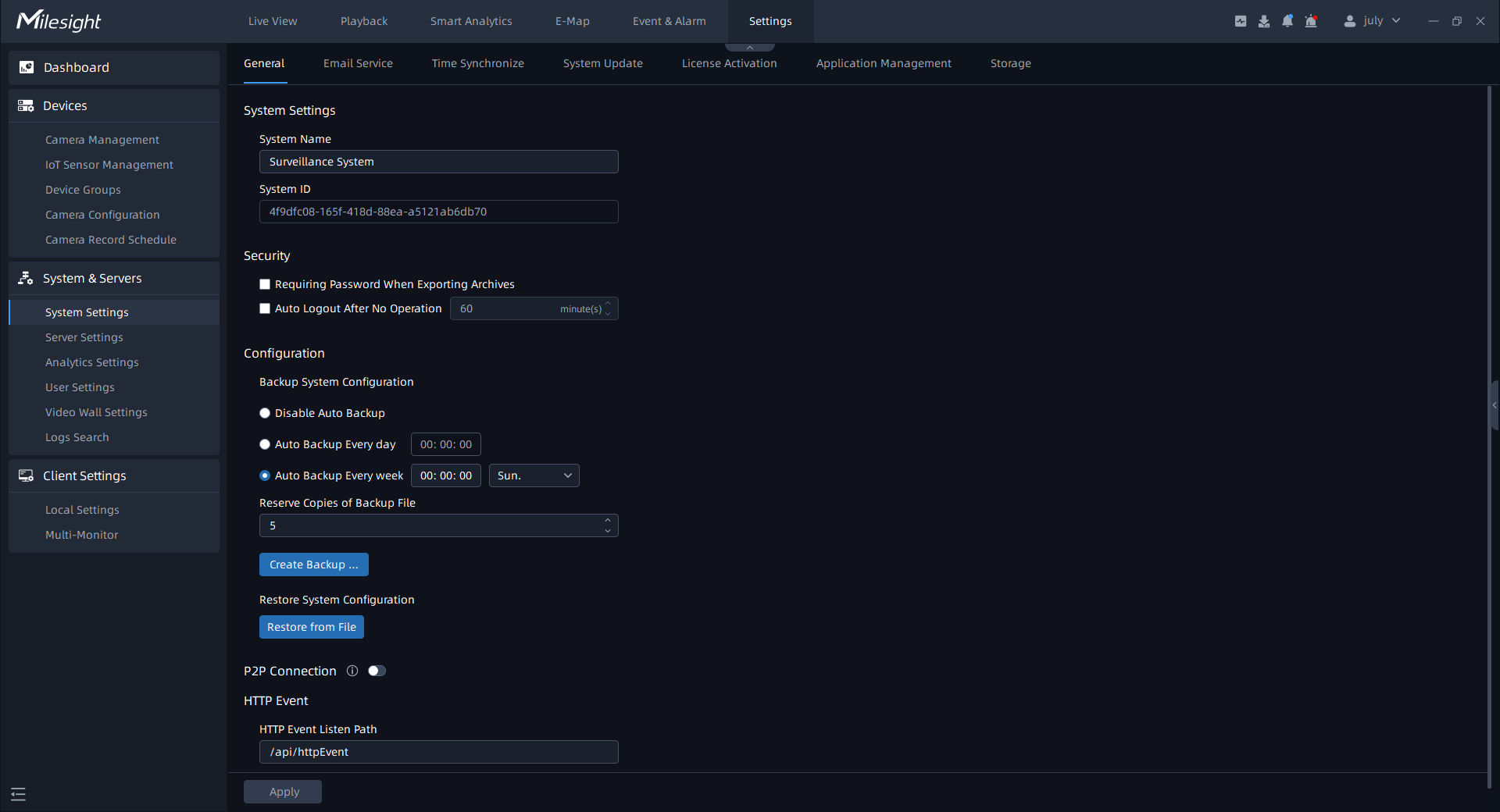1500x812 pixels.
Task: Select Disable Auto Backup radio option
Action: 265,413
